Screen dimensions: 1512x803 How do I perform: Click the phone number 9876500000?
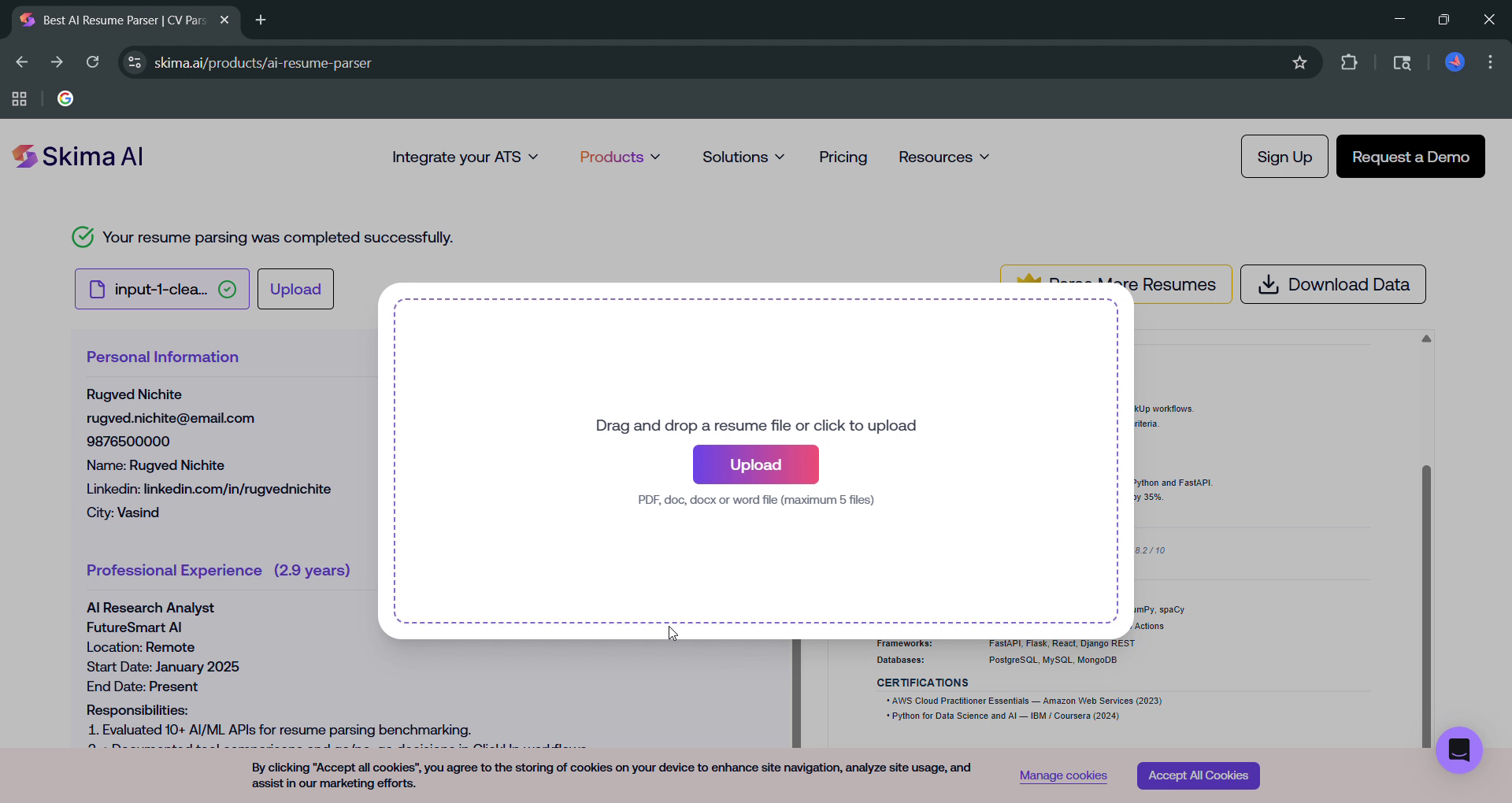(128, 442)
